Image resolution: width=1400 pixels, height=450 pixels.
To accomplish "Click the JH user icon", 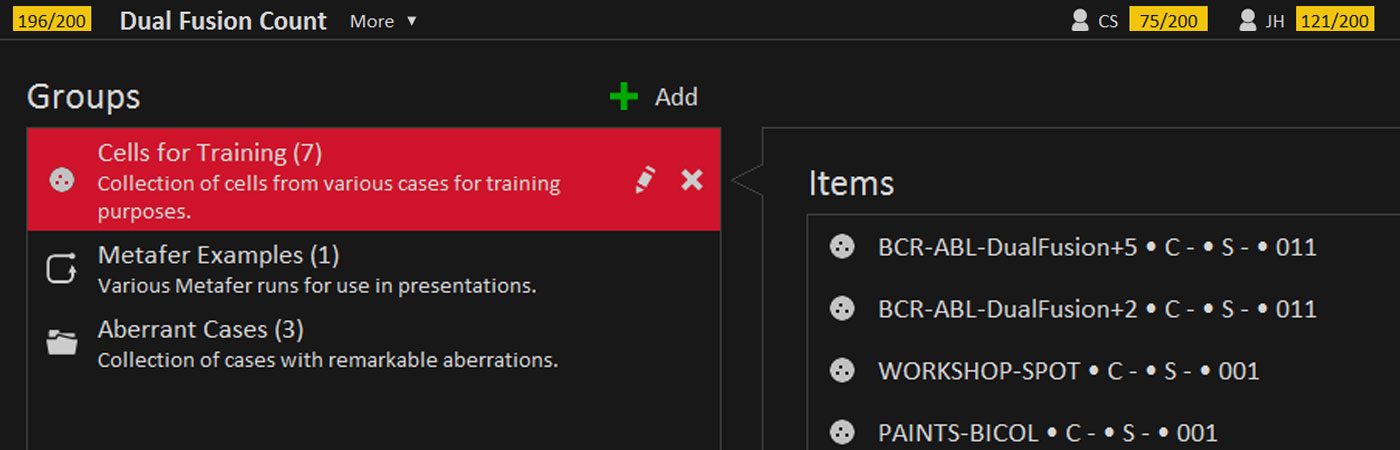I will pyautogui.click(x=1247, y=20).
